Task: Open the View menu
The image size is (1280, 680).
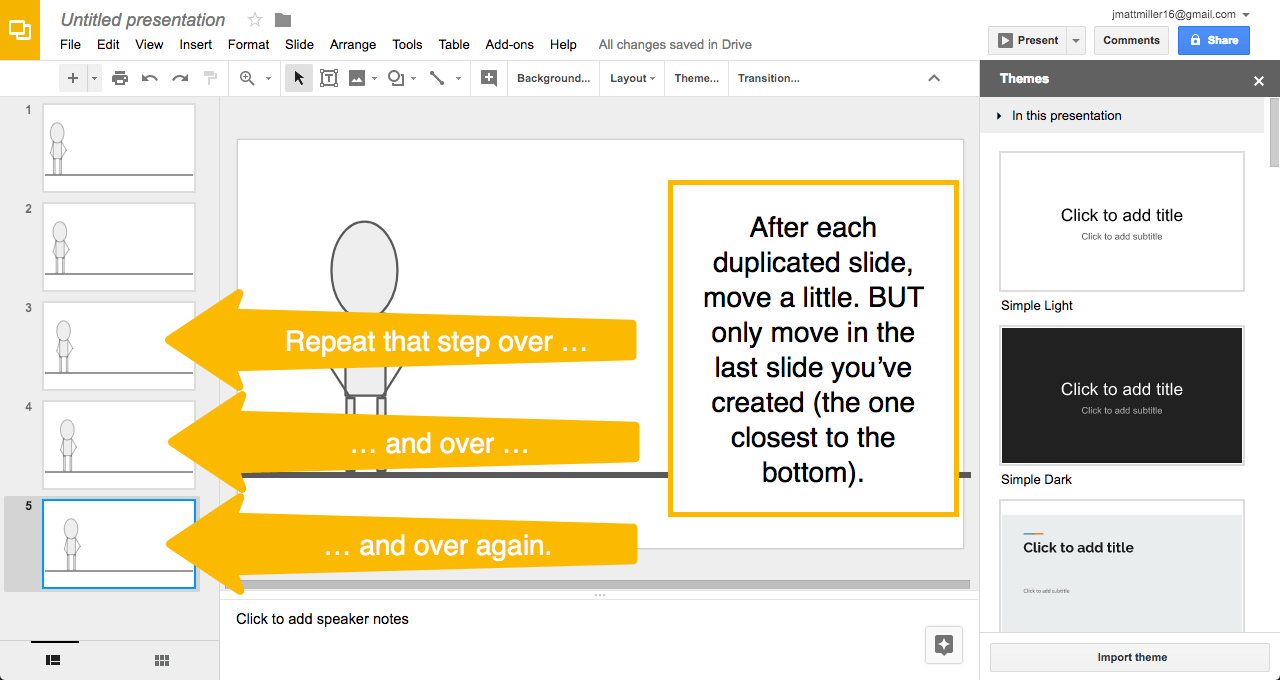Action: pos(149,44)
